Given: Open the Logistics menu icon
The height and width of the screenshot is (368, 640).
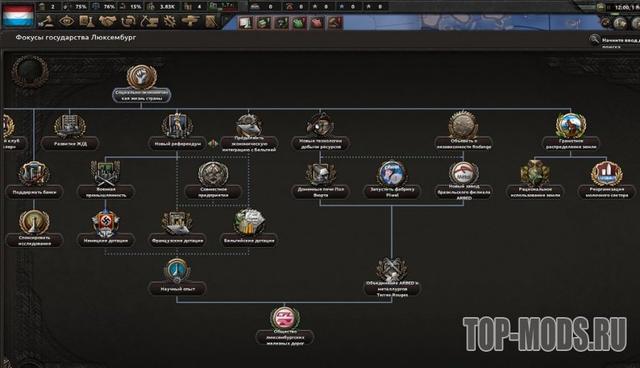Looking at the screenshot, I should [x=211, y=21].
